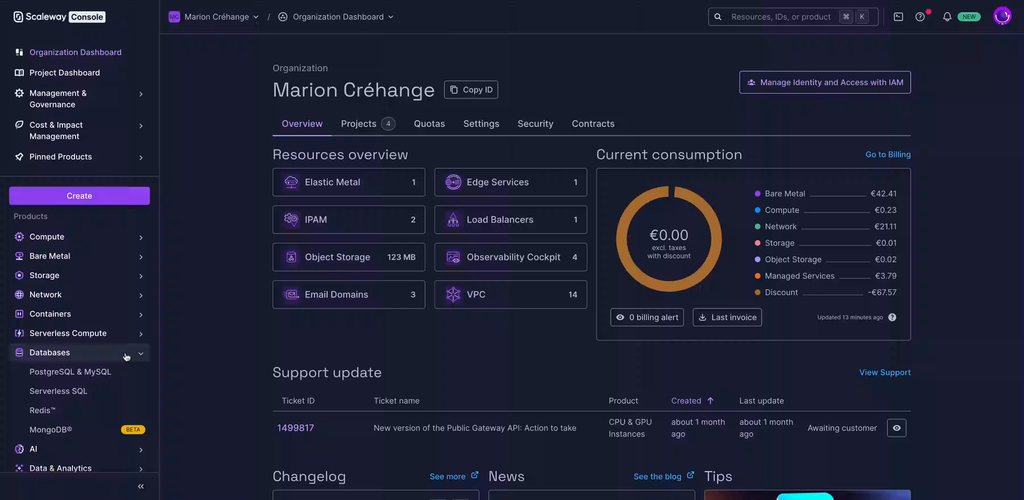
Task: Click the Containers icon in sidebar
Action: coord(19,314)
